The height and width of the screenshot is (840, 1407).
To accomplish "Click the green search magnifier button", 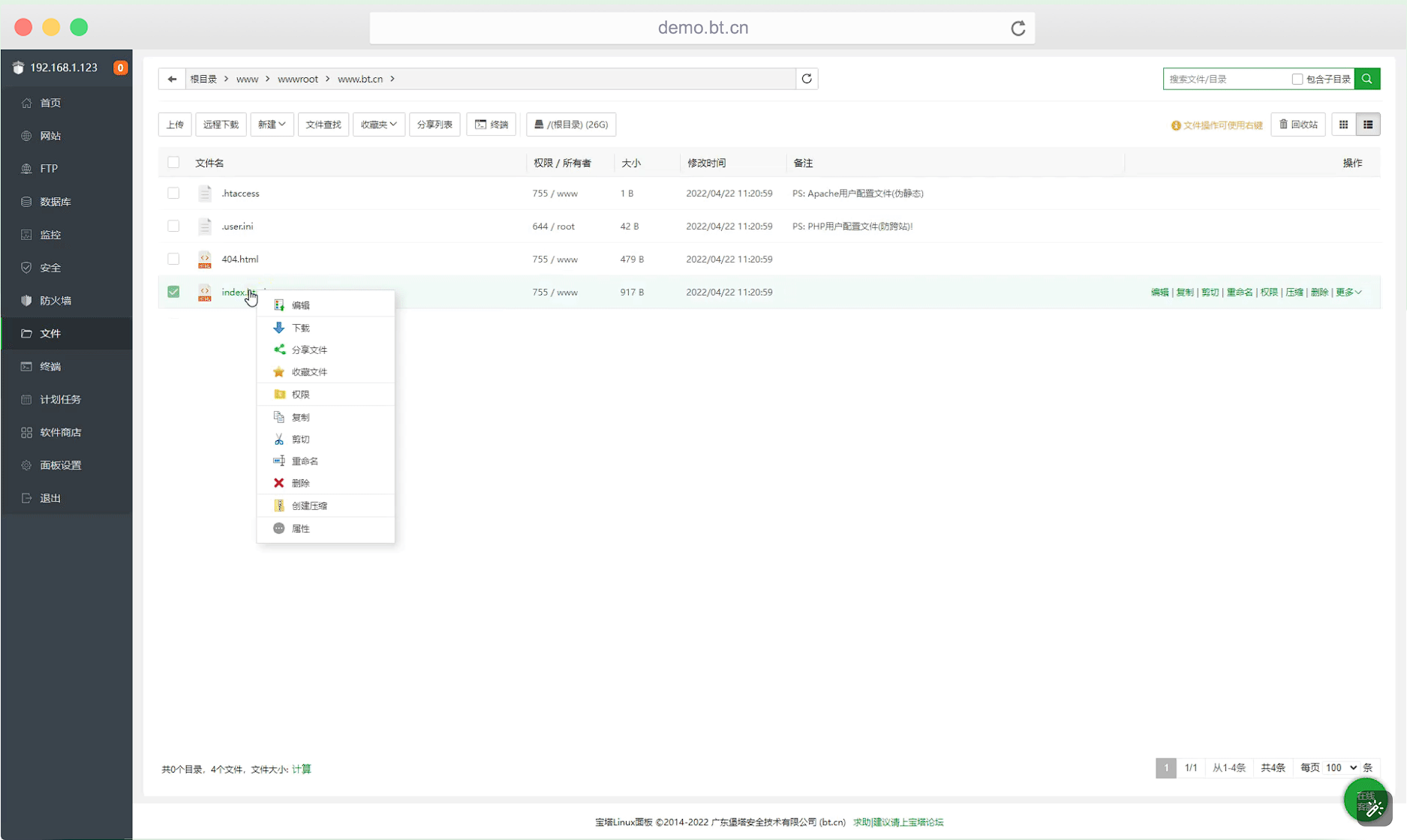I will [1366, 79].
